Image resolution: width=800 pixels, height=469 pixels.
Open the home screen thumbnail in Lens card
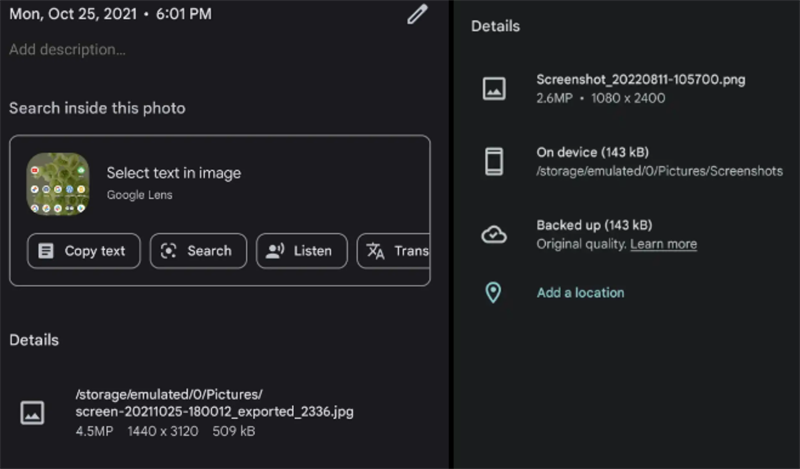pyautogui.click(x=58, y=184)
